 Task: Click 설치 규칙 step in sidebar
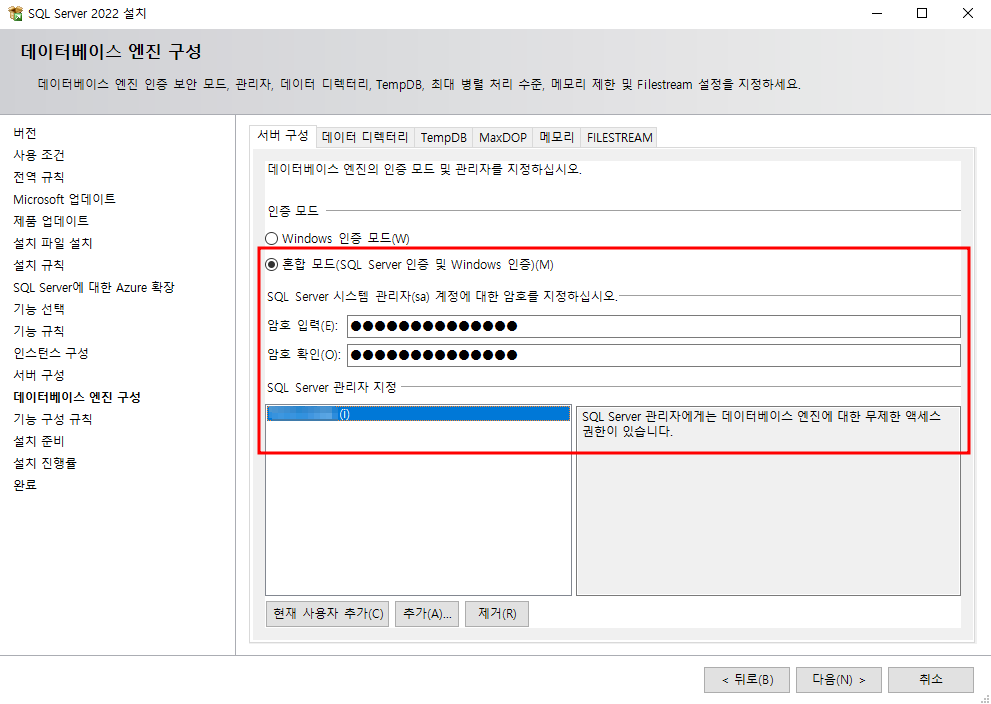click(x=39, y=265)
